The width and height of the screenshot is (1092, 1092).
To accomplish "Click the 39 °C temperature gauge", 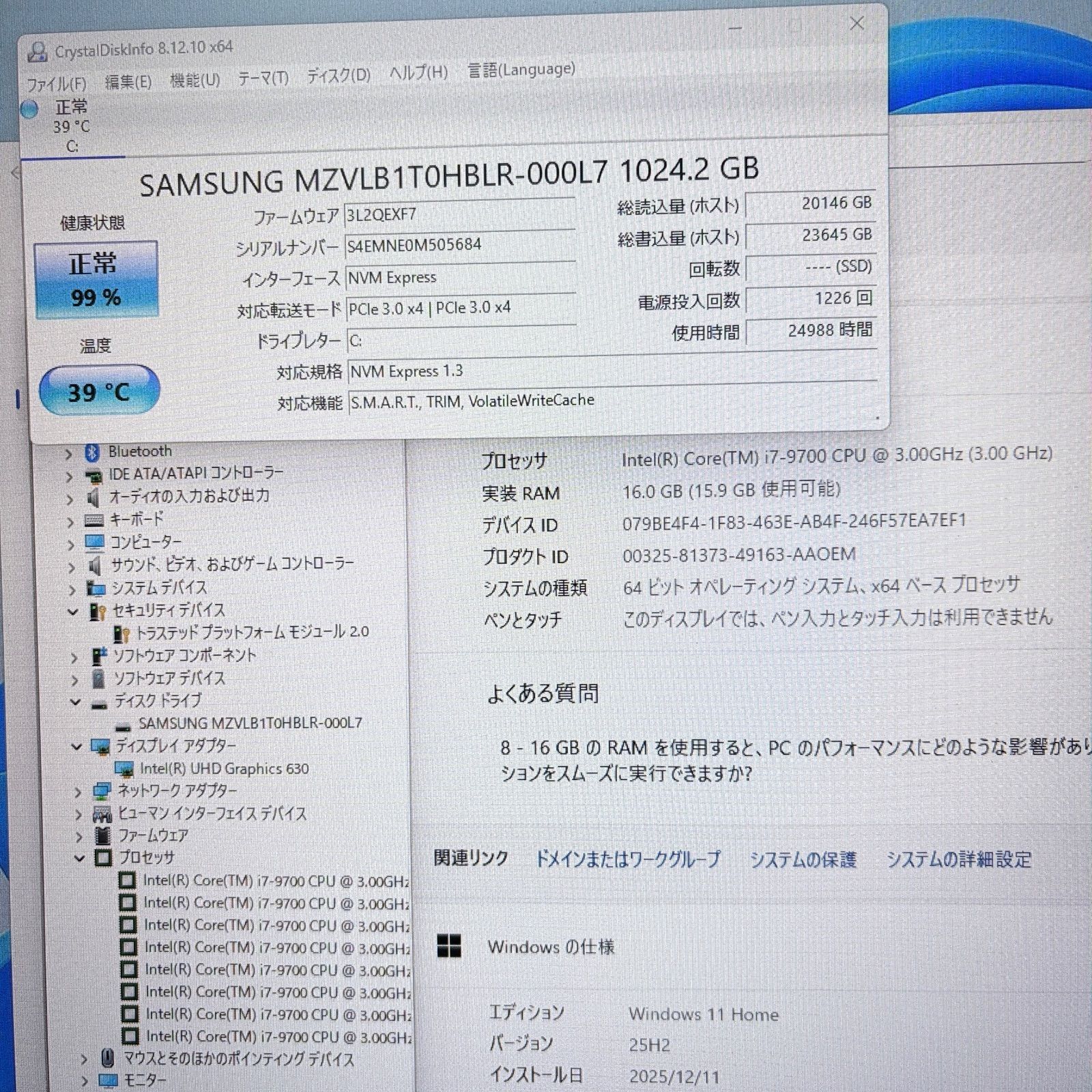I will point(99,390).
